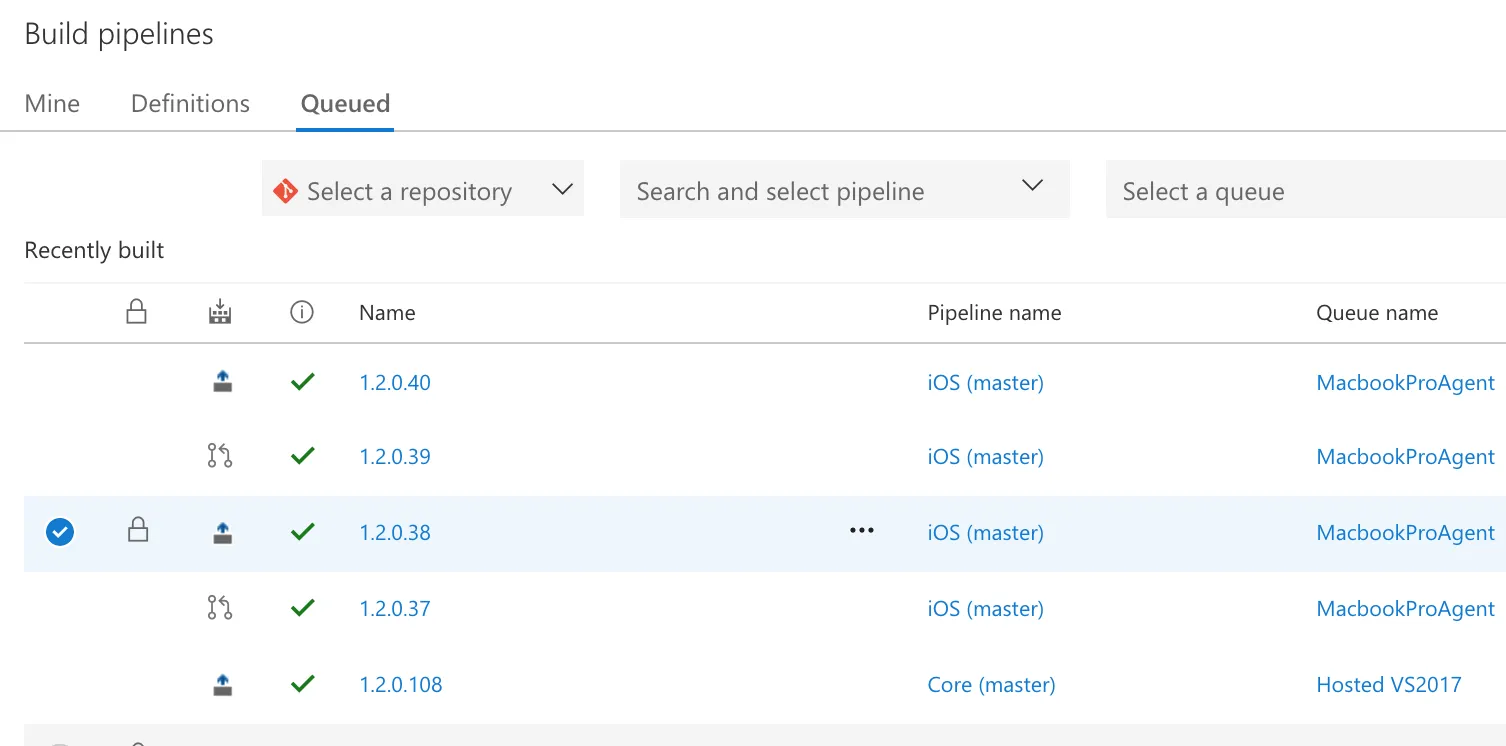Open the Core (master) pipeline link

[x=991, y=685]
